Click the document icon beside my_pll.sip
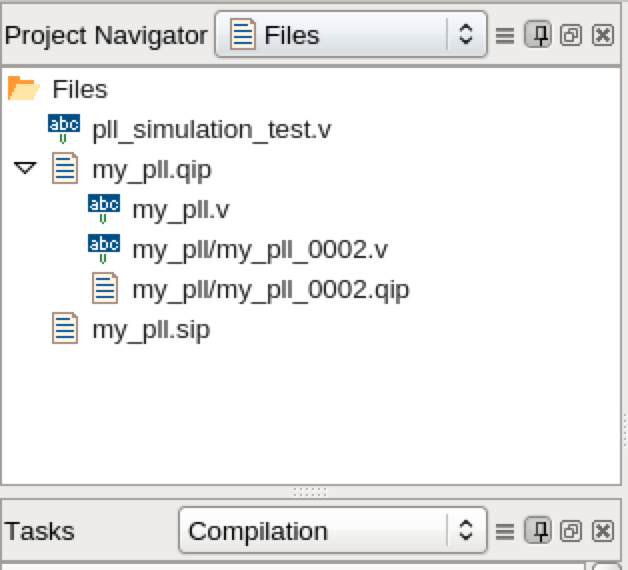The width and height of the screenshot is (628, 570). point(65,328)
